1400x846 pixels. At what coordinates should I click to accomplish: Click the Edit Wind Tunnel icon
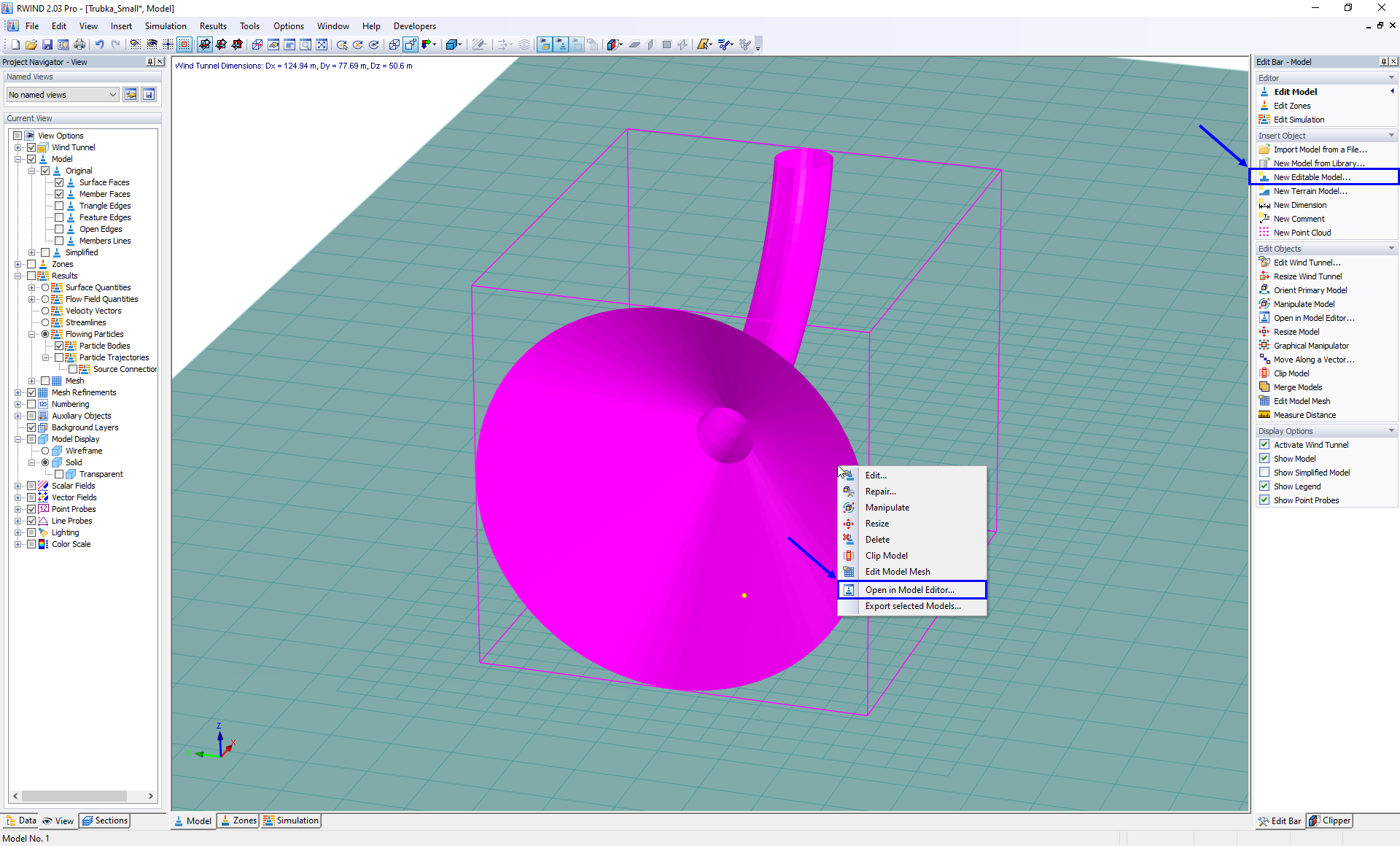coord(1265,261)
